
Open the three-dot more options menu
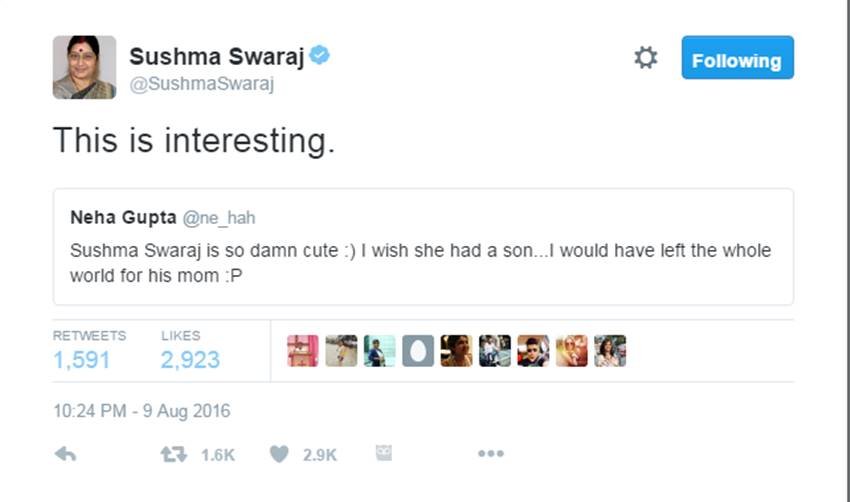[x=490, y=454]
